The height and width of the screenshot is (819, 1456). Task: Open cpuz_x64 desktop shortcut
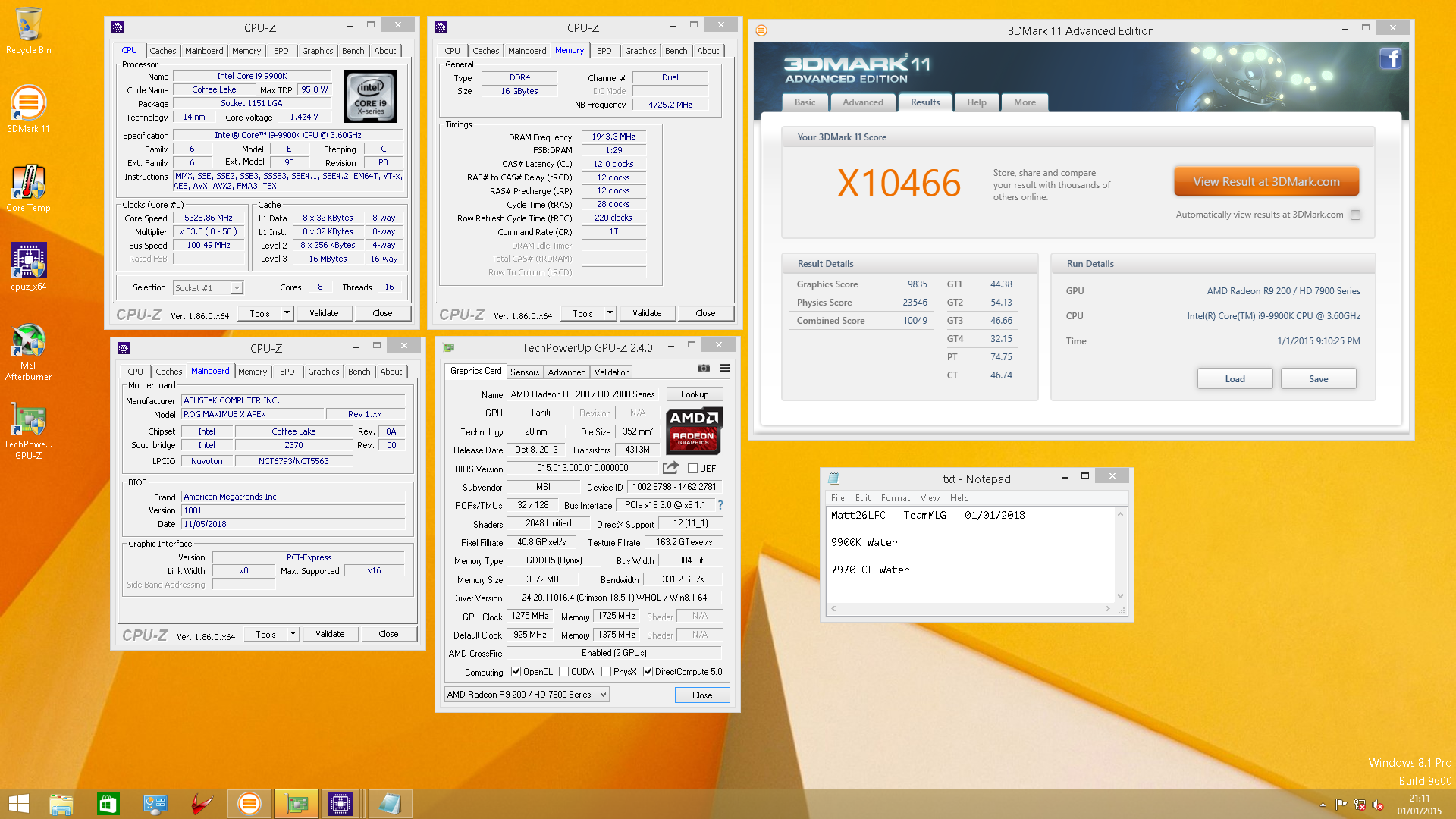click(x=28, y=267)
